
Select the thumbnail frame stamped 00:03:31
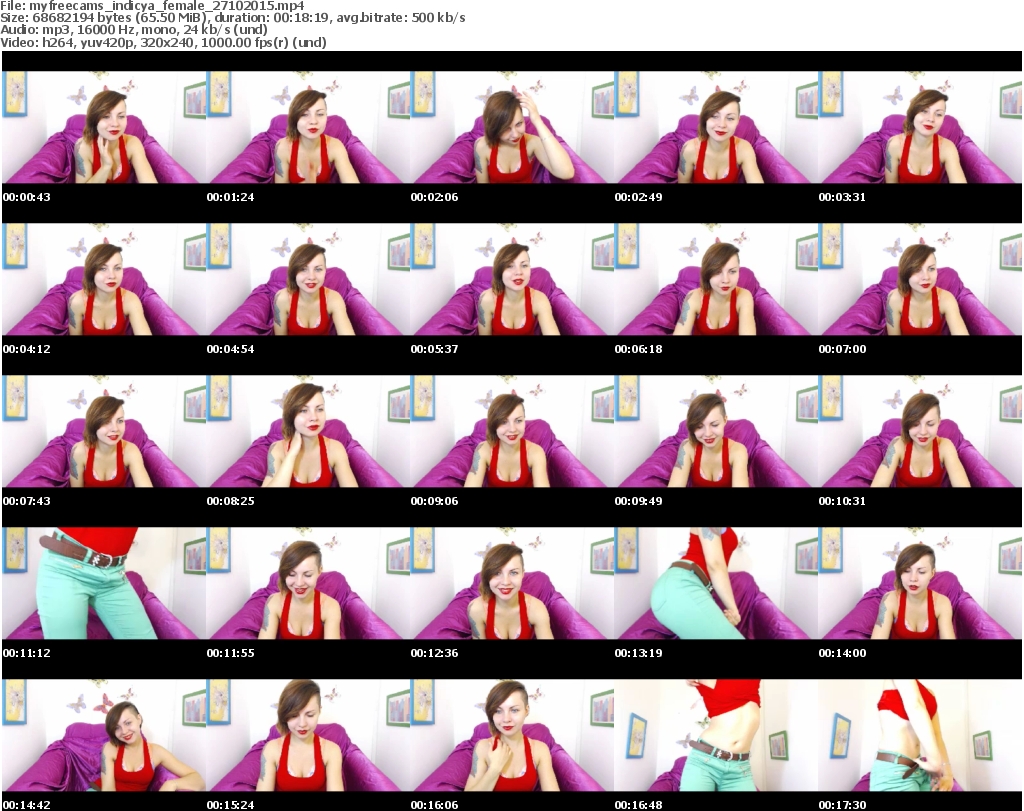tap(920, 127)
